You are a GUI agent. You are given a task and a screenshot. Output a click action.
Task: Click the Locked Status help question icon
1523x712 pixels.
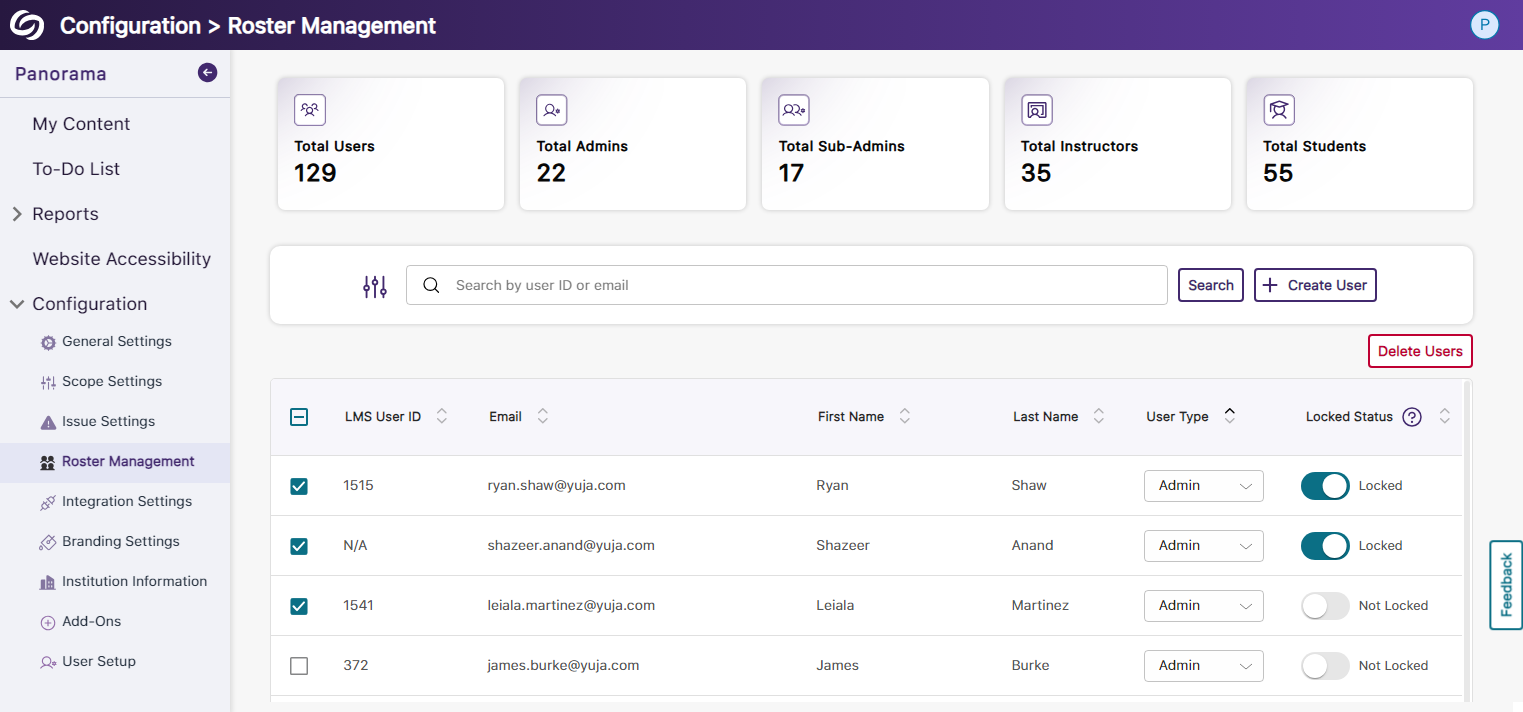tap(1411, 417)
